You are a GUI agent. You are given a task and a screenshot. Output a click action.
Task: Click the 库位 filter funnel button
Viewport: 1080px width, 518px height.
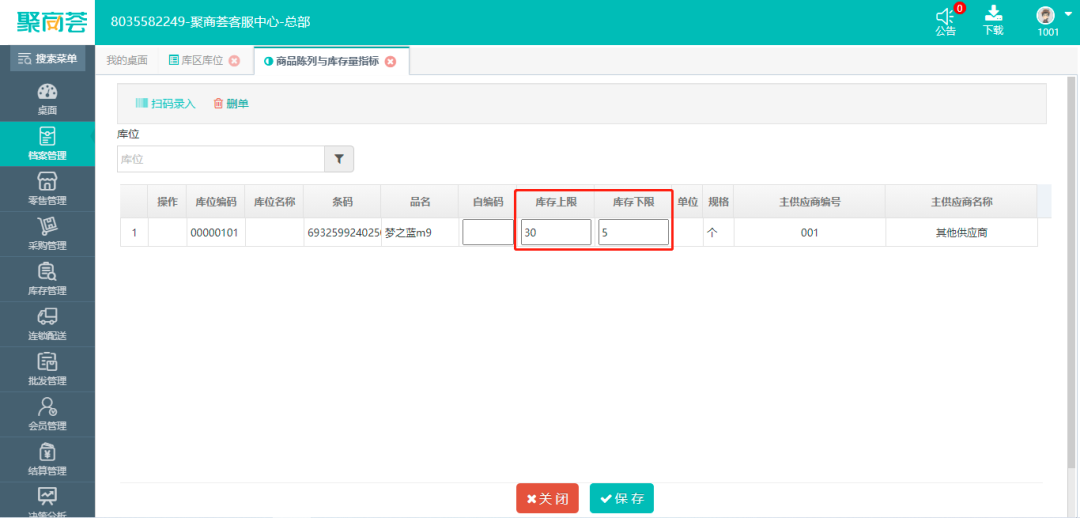pyautogui.click(x=339, y=159)
